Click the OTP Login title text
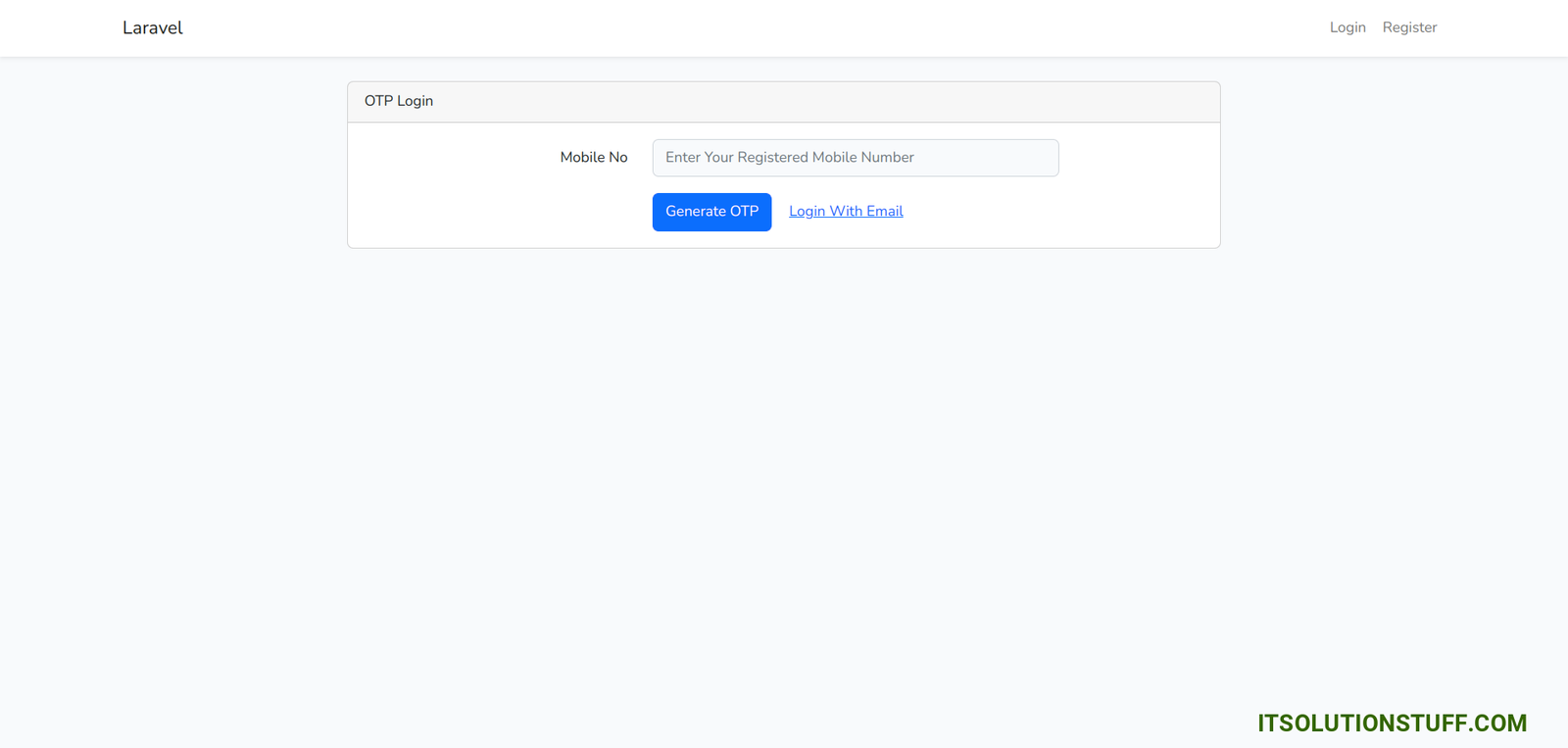 [x=399, y=101]
